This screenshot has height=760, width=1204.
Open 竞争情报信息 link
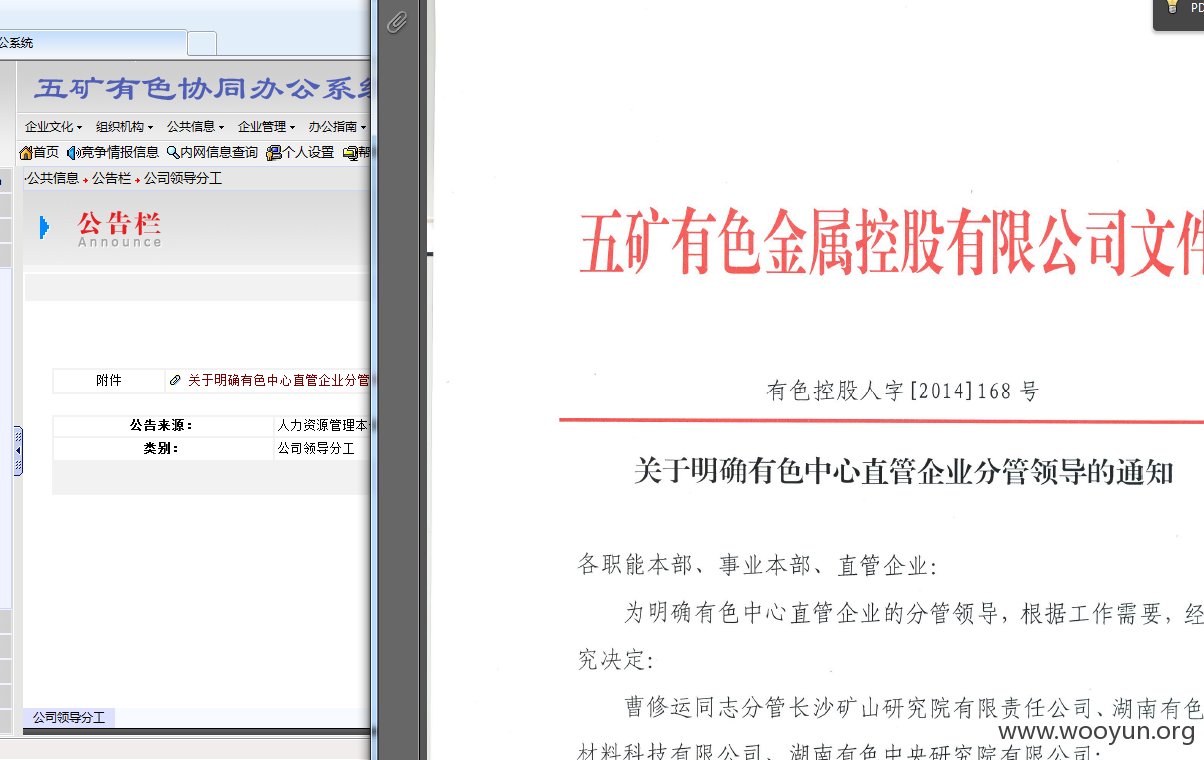119,153
